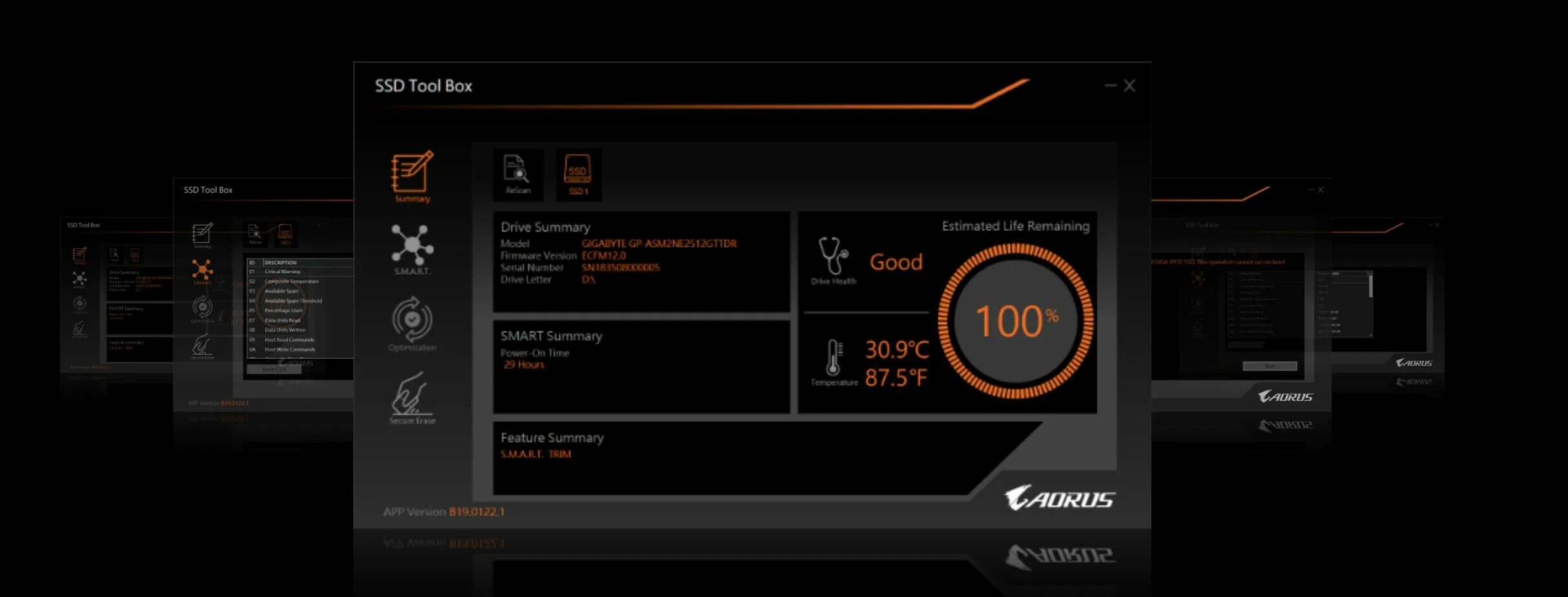The image size is (1568, 597).
Task: Click the AORUS logo in the front window
Action: click(x=1059, y=498)
